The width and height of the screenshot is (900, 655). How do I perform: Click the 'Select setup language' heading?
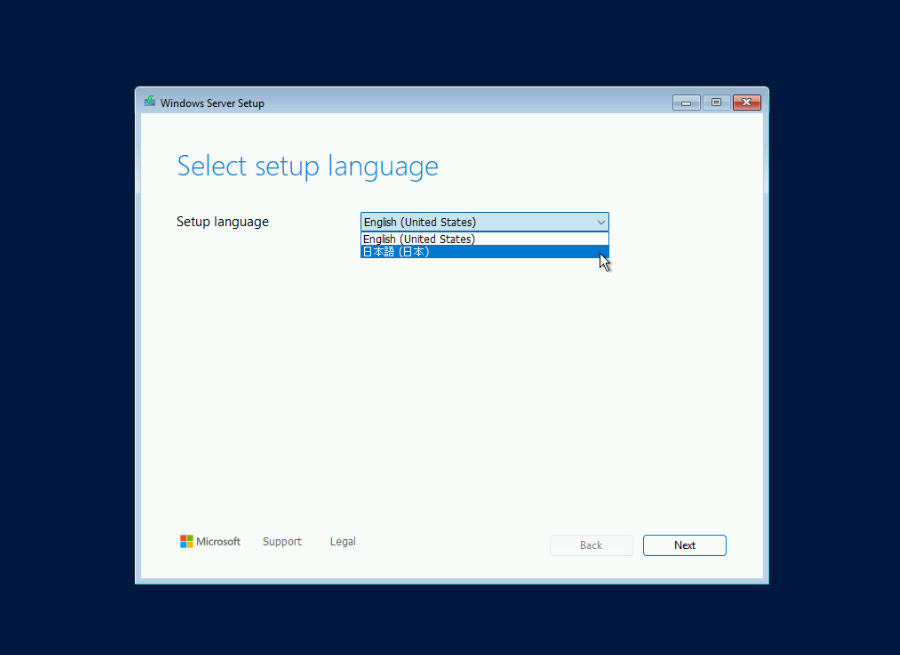[308, 166]
